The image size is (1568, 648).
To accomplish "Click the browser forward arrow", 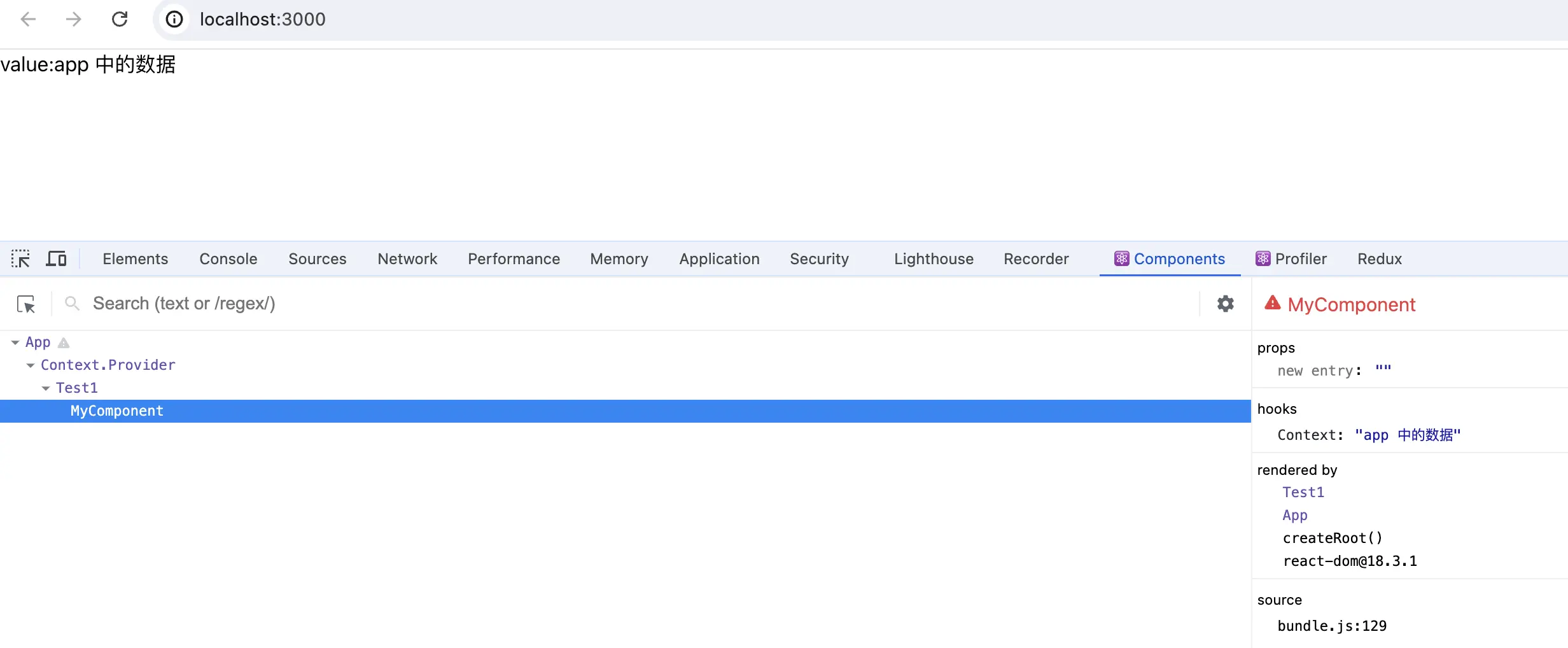I will [x=74, y=19].
